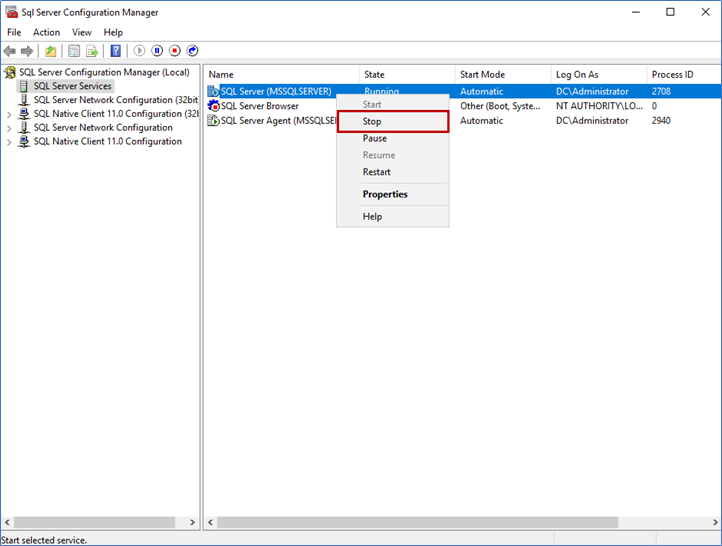
Task: Select the SQL Server Browser row name
Action: (260, 106)
